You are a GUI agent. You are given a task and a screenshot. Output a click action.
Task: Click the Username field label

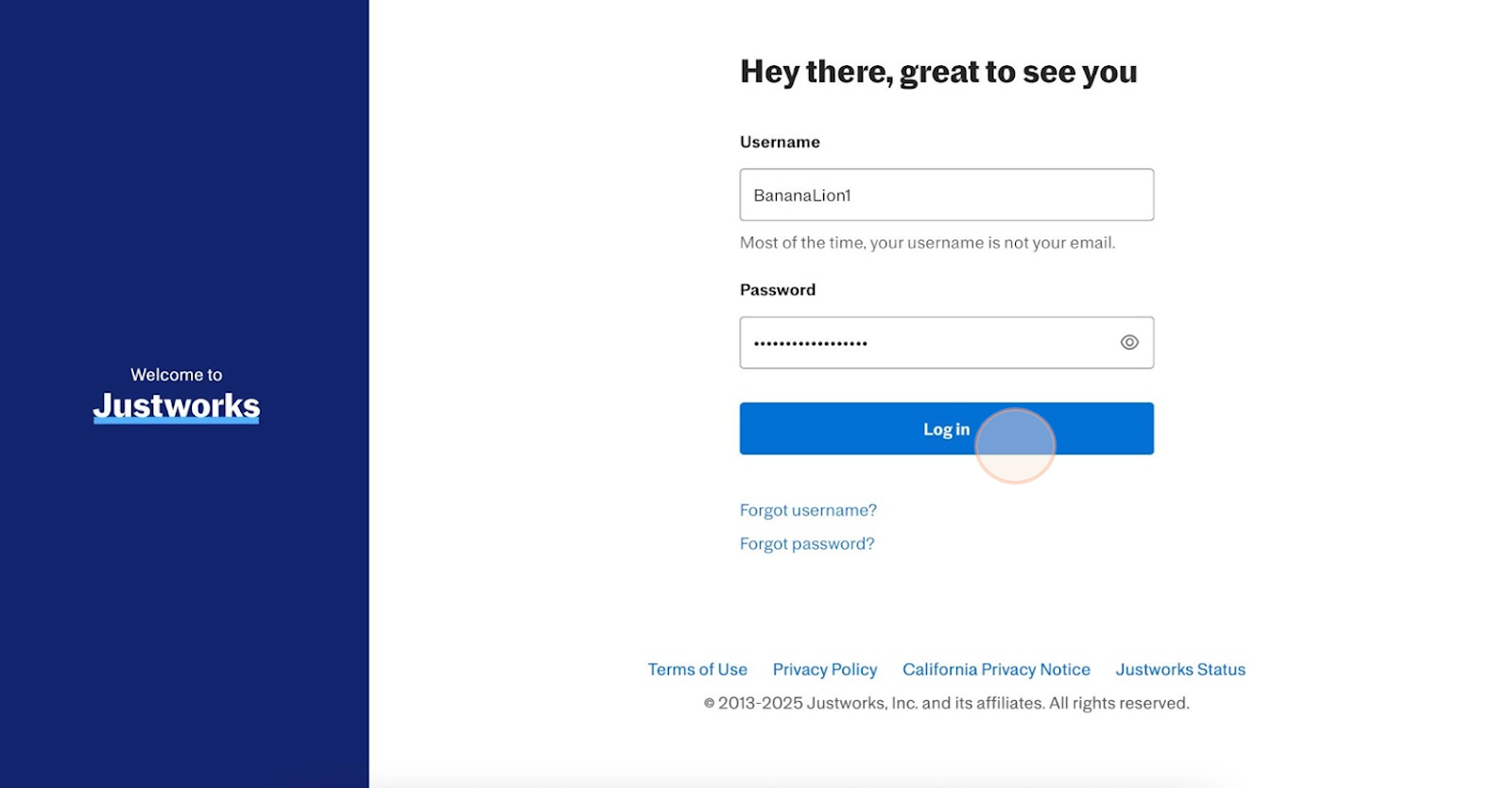click(x=780, y=143)
